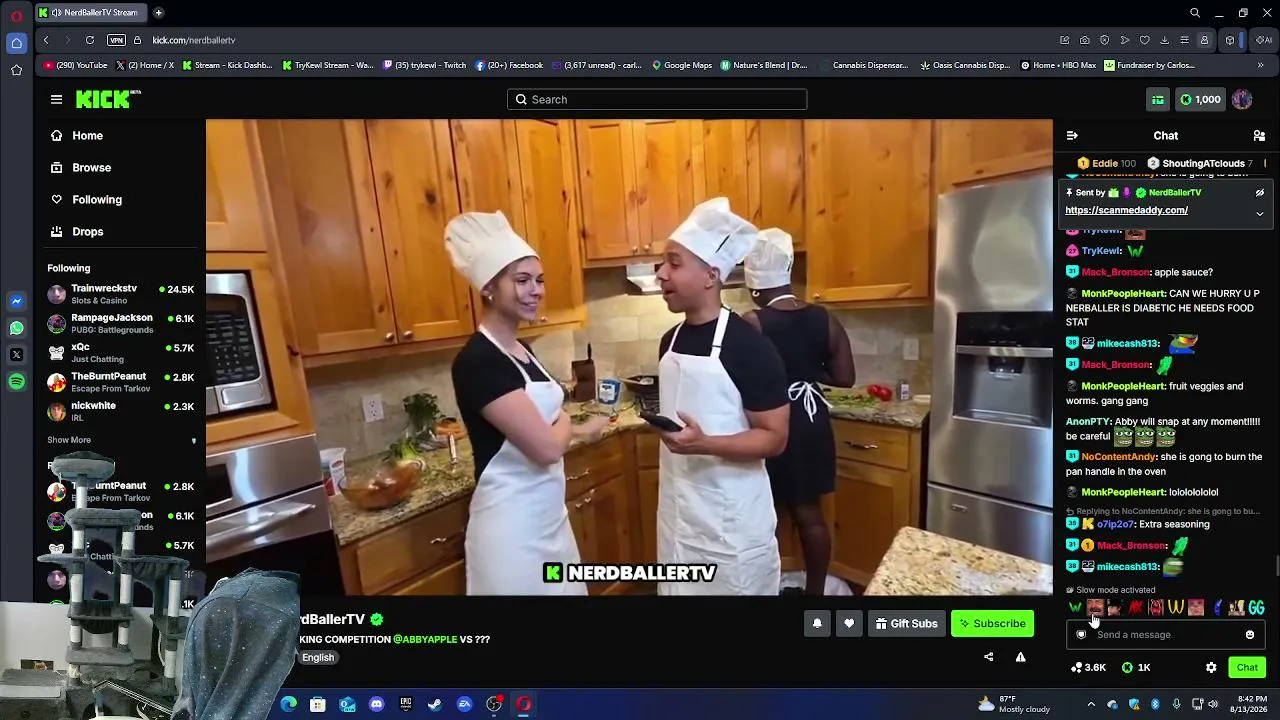
Task: Open the YouTube bookmark
Action: tap(76, 65)
